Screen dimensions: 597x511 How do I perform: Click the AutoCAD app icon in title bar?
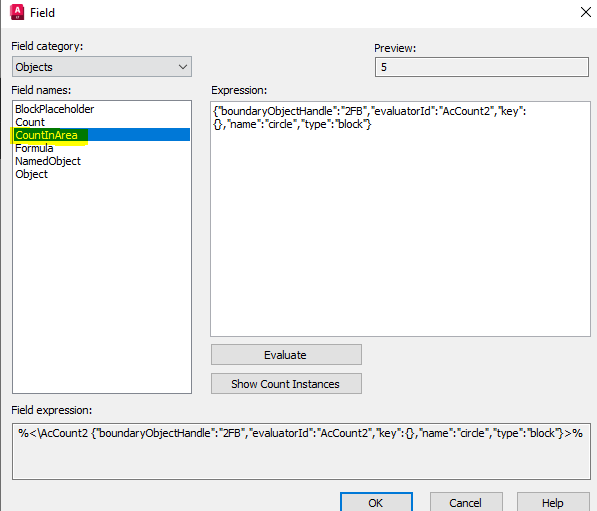click(x=17, y=12)
